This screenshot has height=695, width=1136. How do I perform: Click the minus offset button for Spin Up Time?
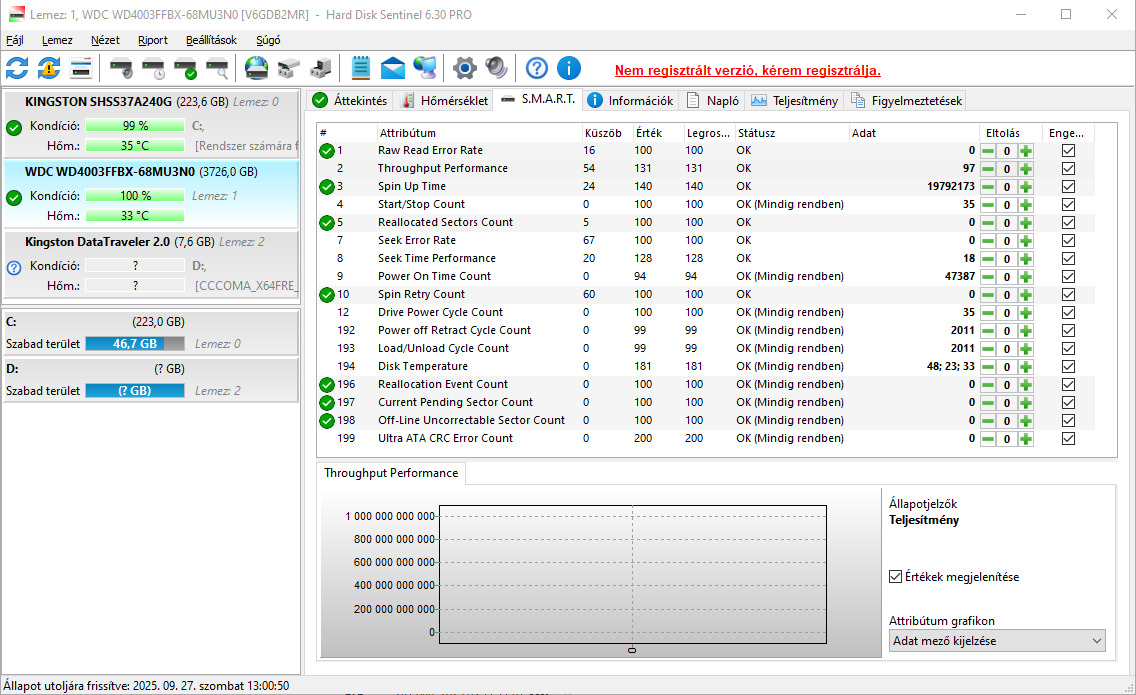(x=987, y=187)
